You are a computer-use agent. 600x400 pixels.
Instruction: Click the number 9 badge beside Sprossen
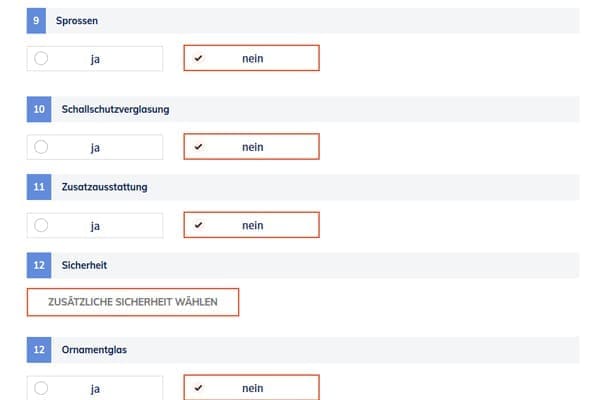(x=36, y=20)
